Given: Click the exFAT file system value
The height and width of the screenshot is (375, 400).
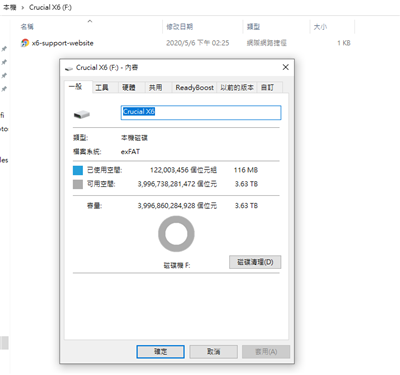Looking at the screenshot, I should (x=130, y=152).
